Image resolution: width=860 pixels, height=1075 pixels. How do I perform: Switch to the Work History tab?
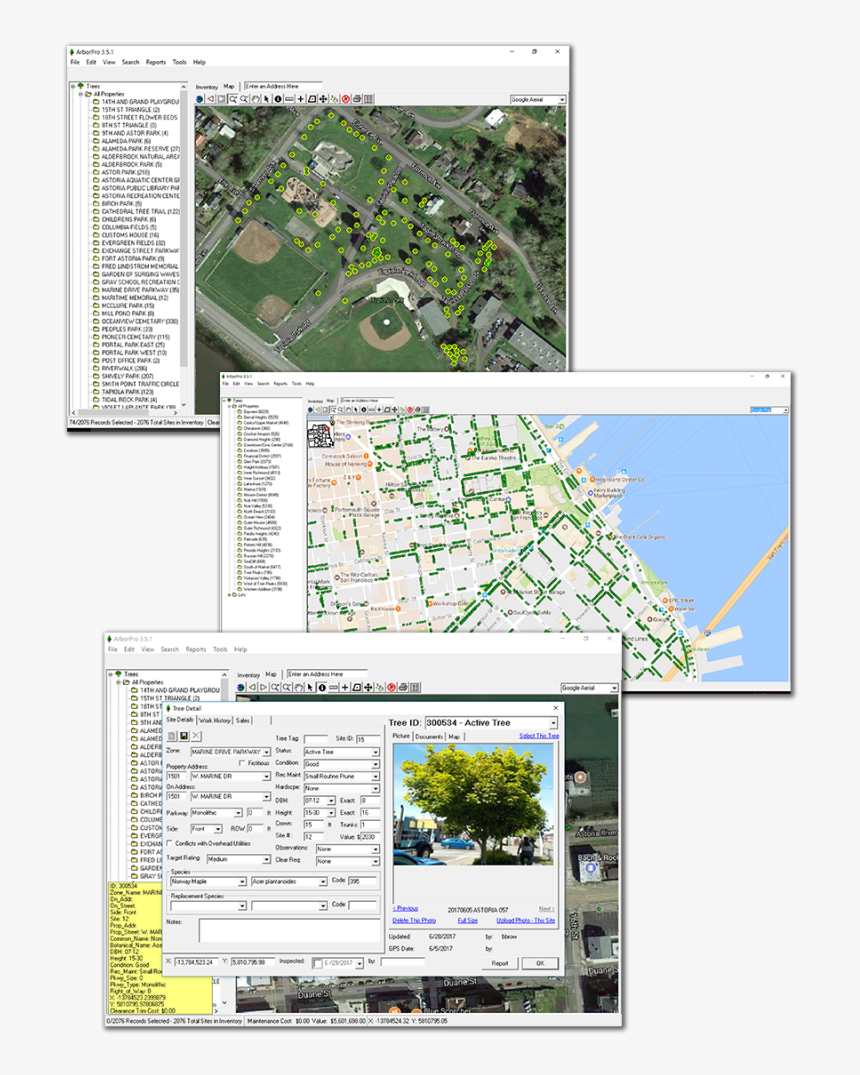pos(215,721)
